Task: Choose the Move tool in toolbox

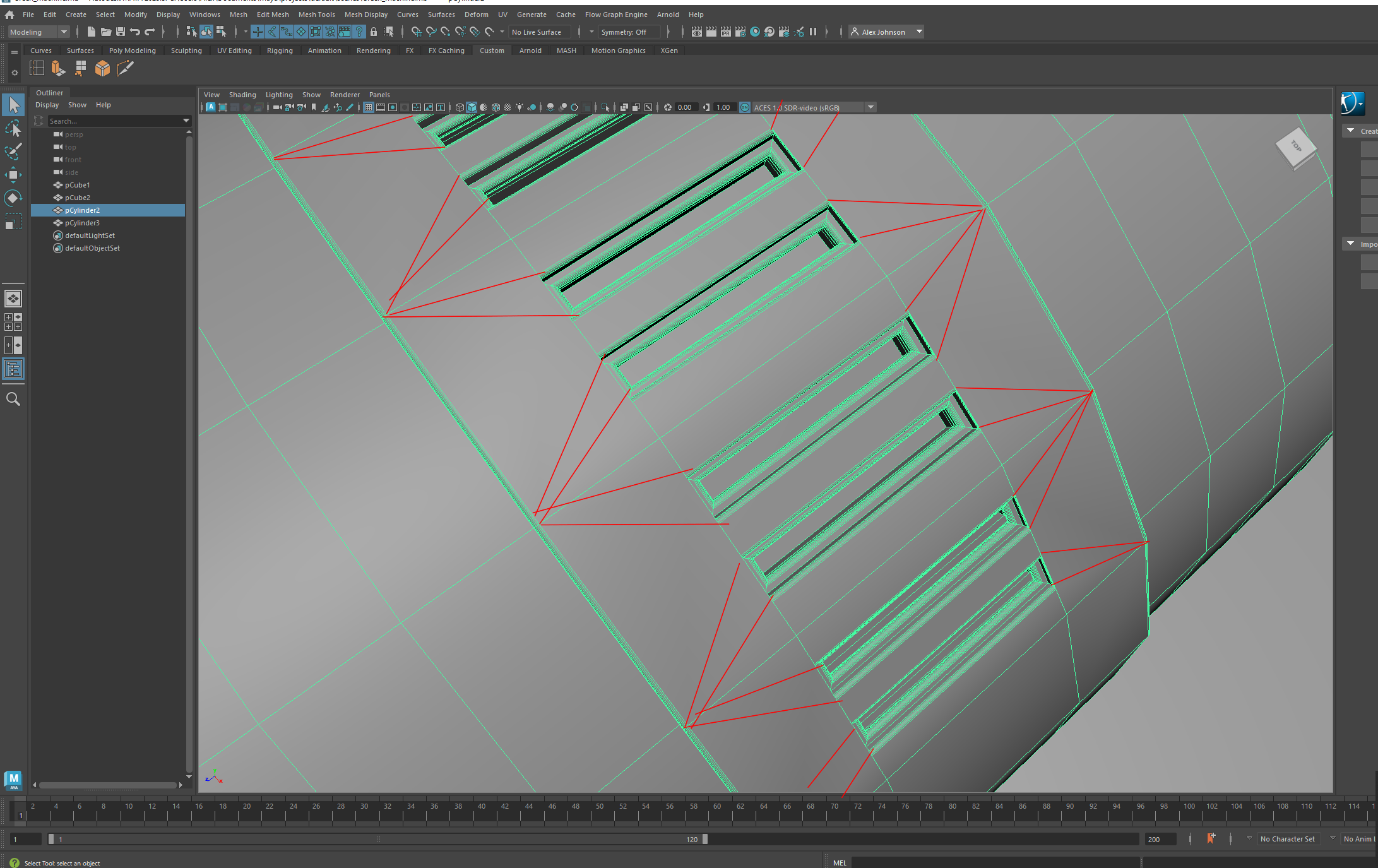Action: click(13, 175)
